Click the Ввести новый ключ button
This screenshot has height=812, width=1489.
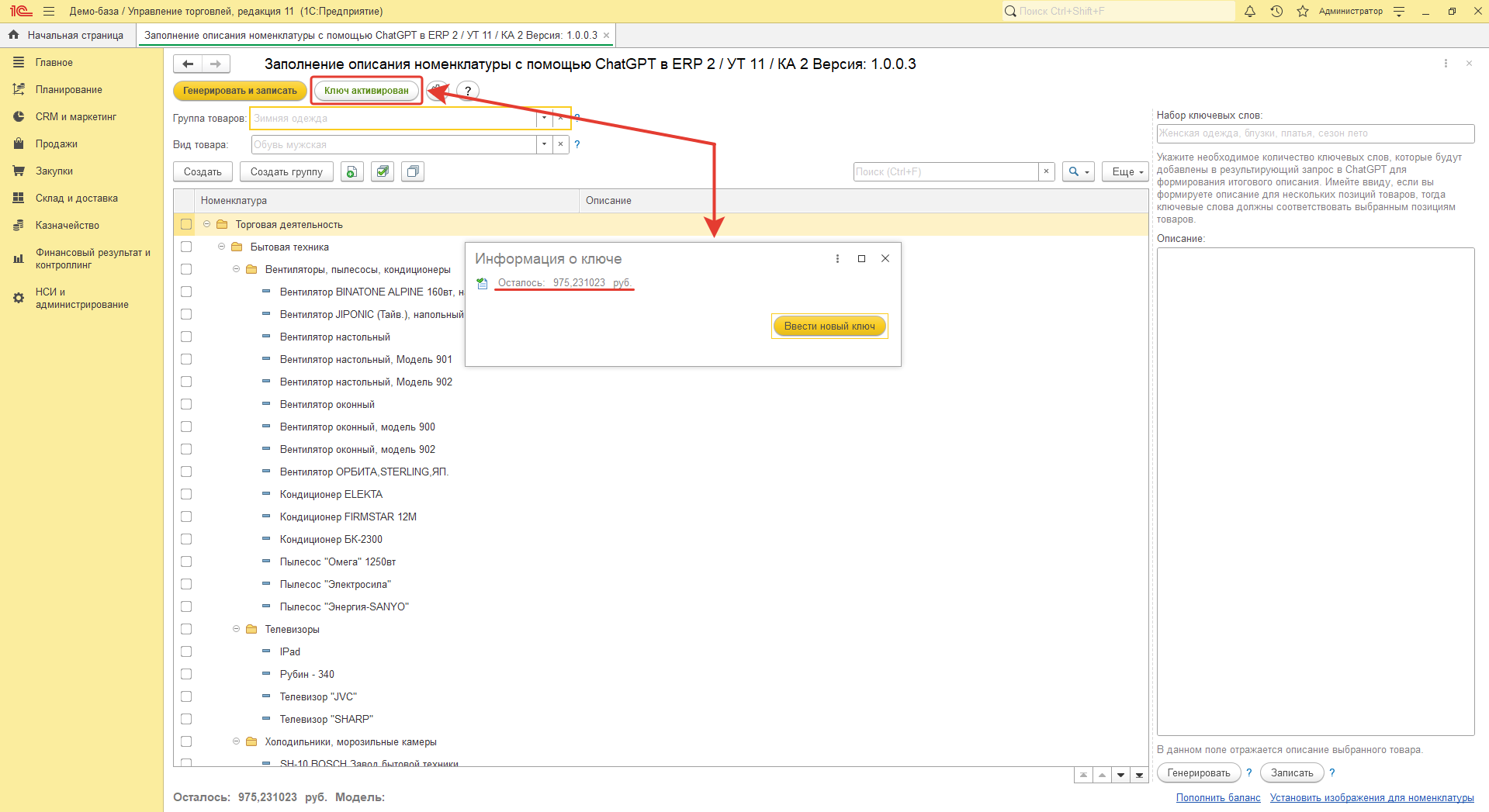(x=829, y=327)
